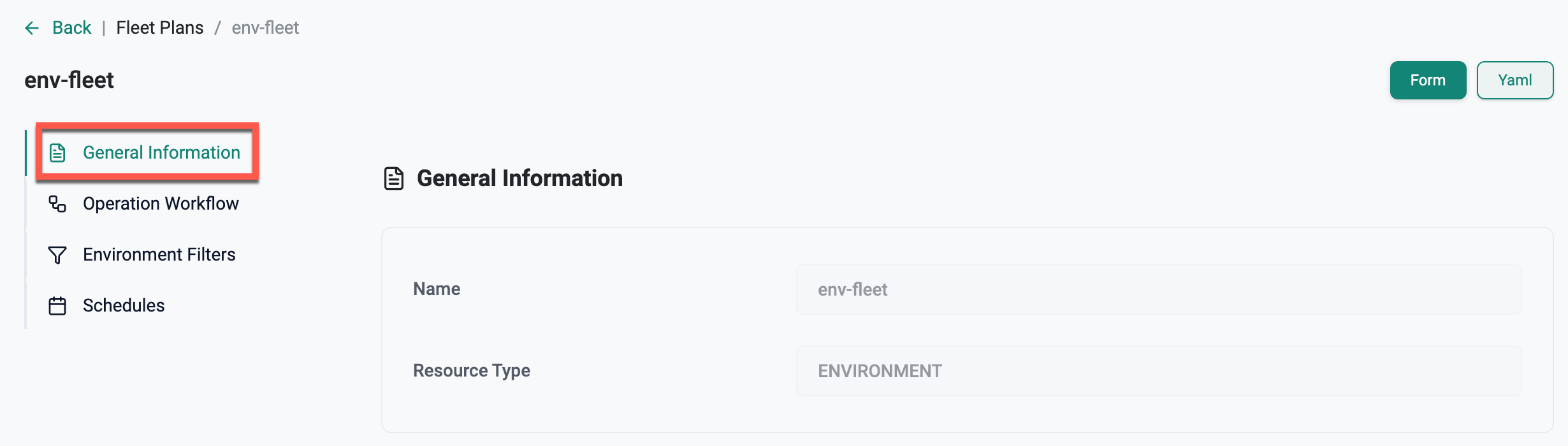Navigate to the Fleet Plans breadcrumb
The height and width of the screenshot is (446, 1568).
[x=160, y=28]
